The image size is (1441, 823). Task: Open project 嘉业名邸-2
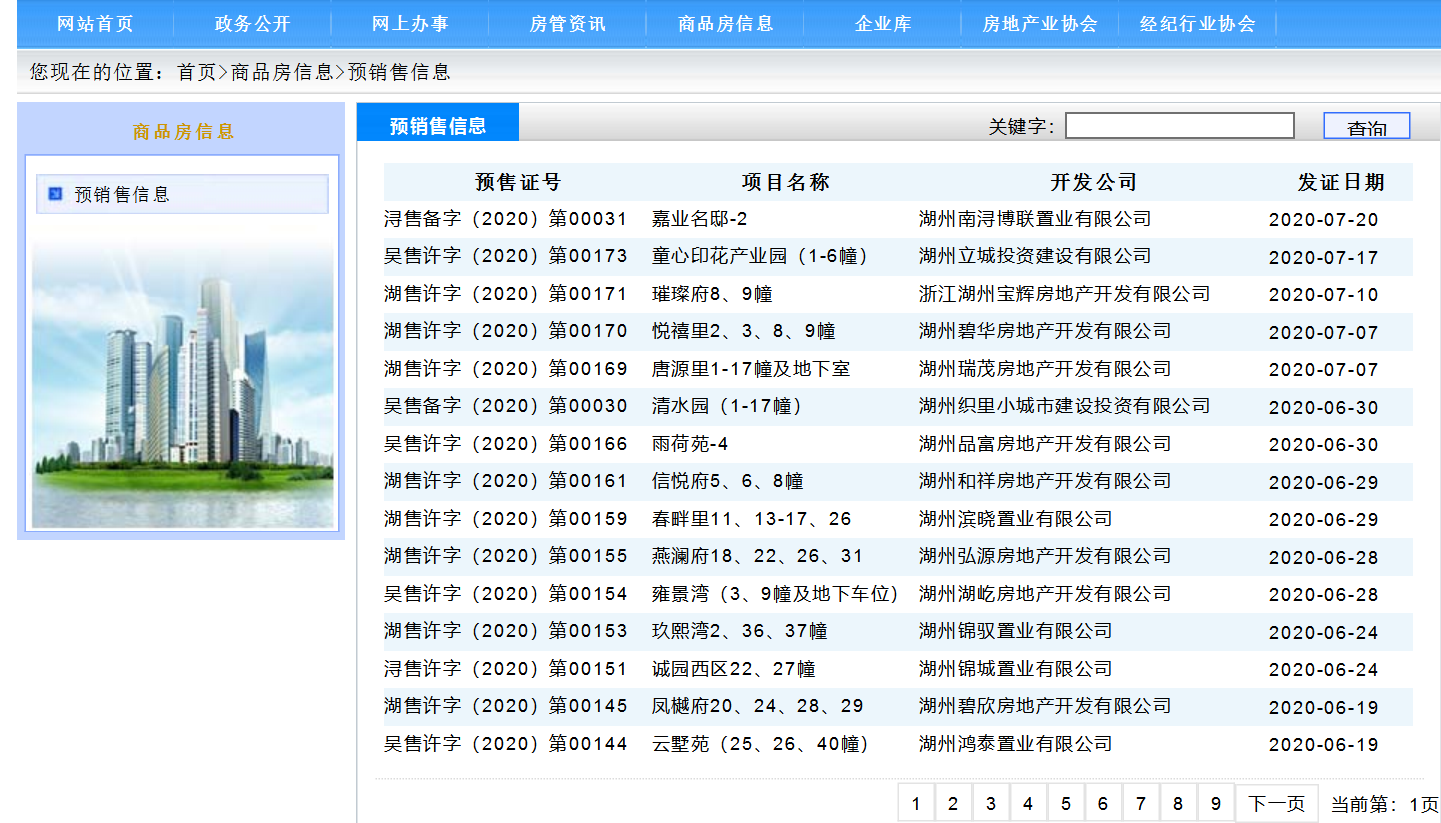(700, 219)
